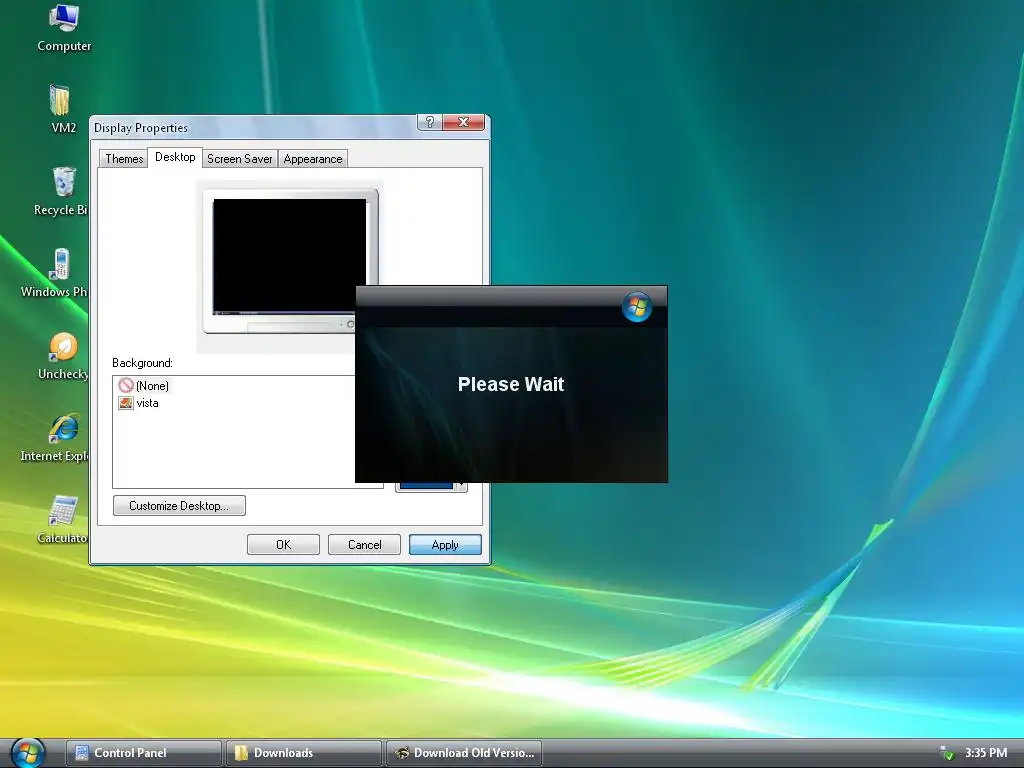
Task: Switch to Control Panel taskbar button
Action: click(144, 753)
